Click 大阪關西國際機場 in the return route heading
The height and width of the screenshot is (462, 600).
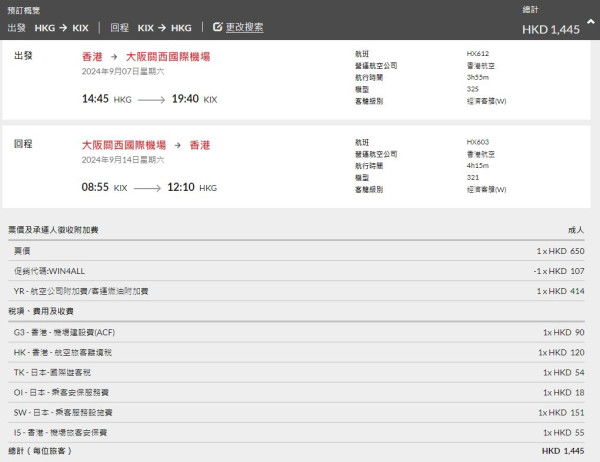124,145
